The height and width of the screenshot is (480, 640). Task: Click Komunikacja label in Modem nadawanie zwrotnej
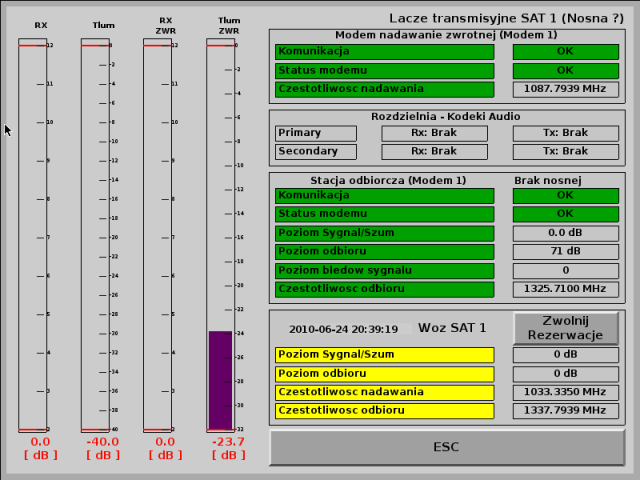point(384,51)
